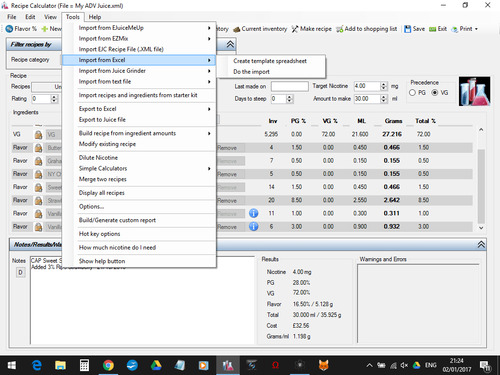500x375 pixels.
Task: Adjust Target Nicotine stepper arrows
Action: tap(383, 86)
